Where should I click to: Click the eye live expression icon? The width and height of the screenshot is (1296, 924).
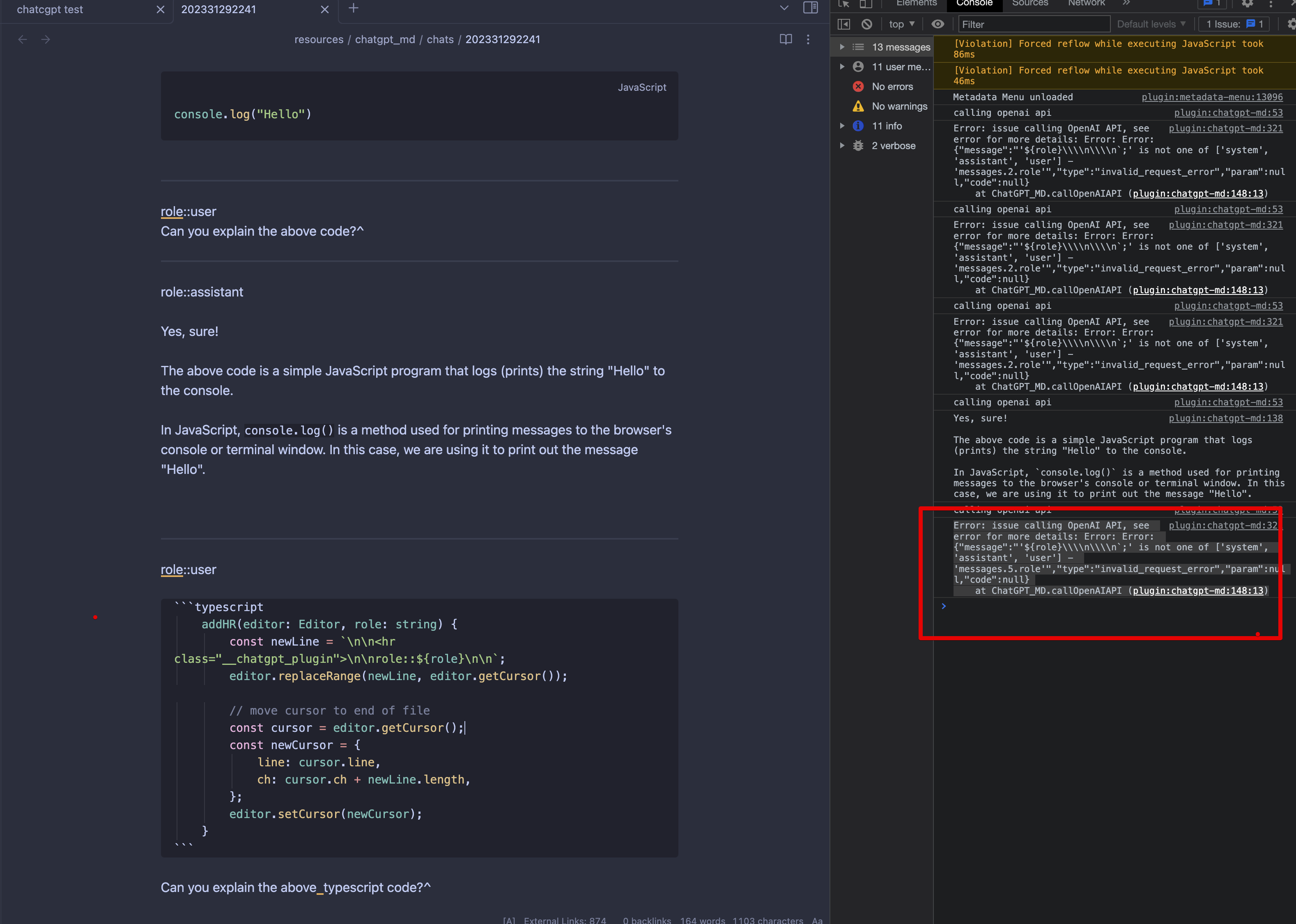pyautogui.click(x=938, y=24)
